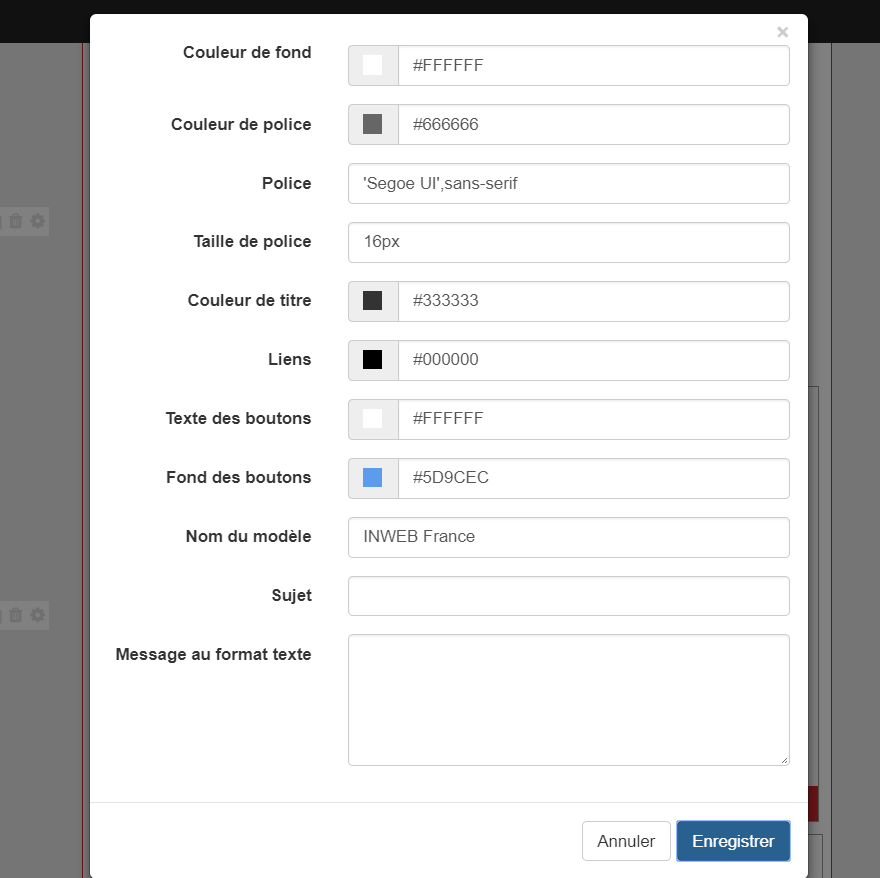Viewport: 880px width, 878px height.
Task: Click the upper trash icon behind the dialog
Action: coord(16,221)
